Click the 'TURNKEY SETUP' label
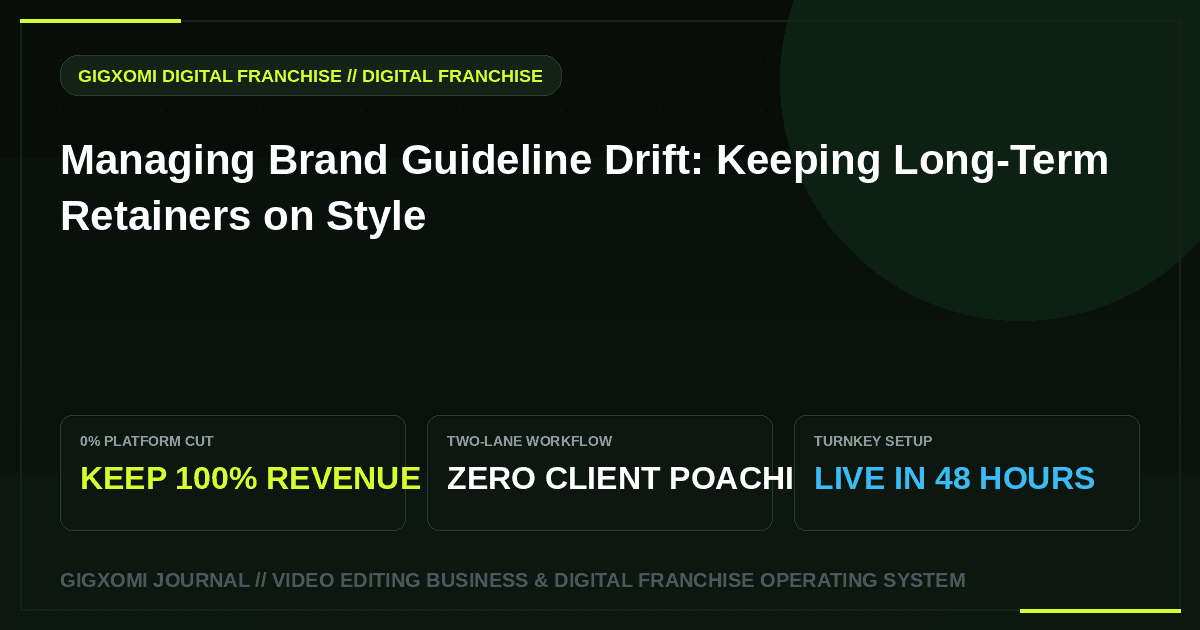The height and width of the screenshot is (630, 1200). (873, 441)
